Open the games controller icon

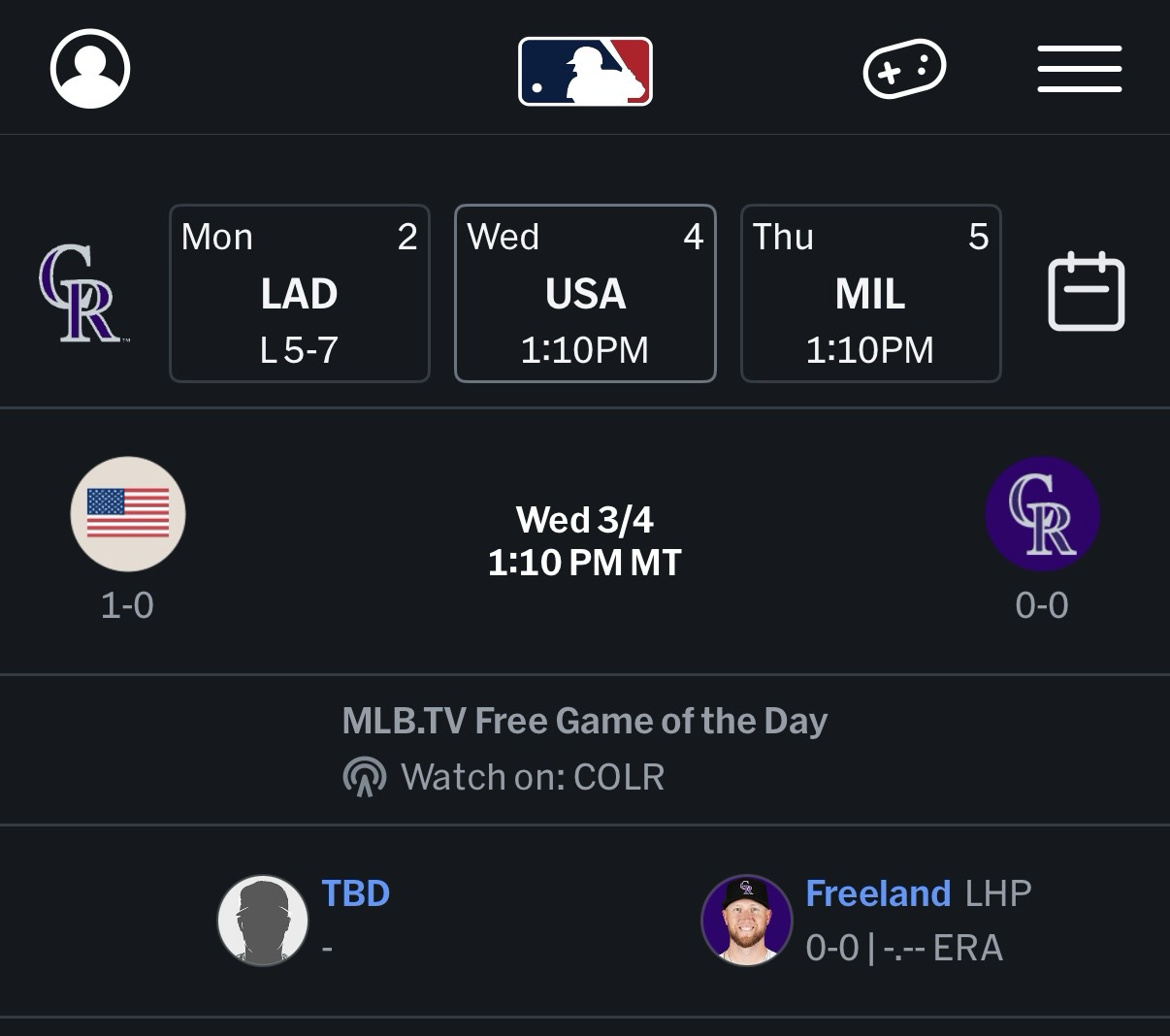[x=904, y=69]
